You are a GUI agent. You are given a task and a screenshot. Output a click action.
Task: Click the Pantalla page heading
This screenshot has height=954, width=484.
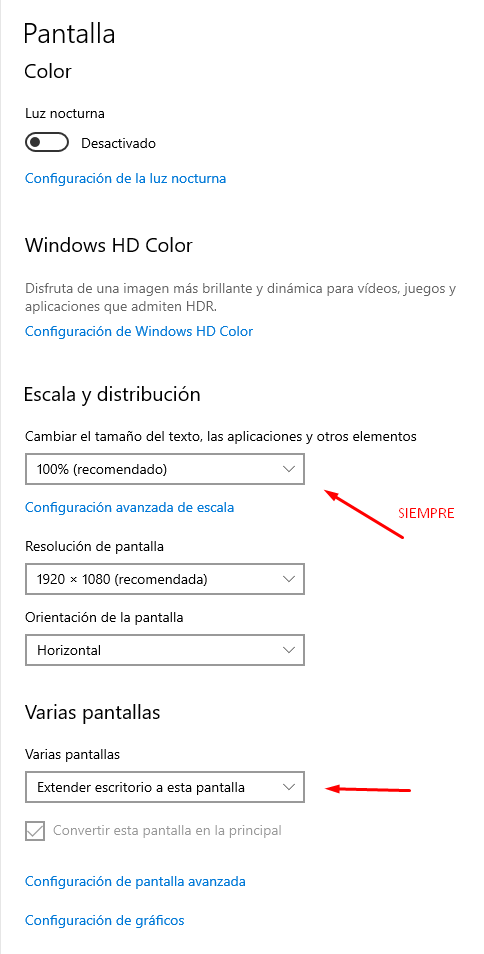point(69,33)
